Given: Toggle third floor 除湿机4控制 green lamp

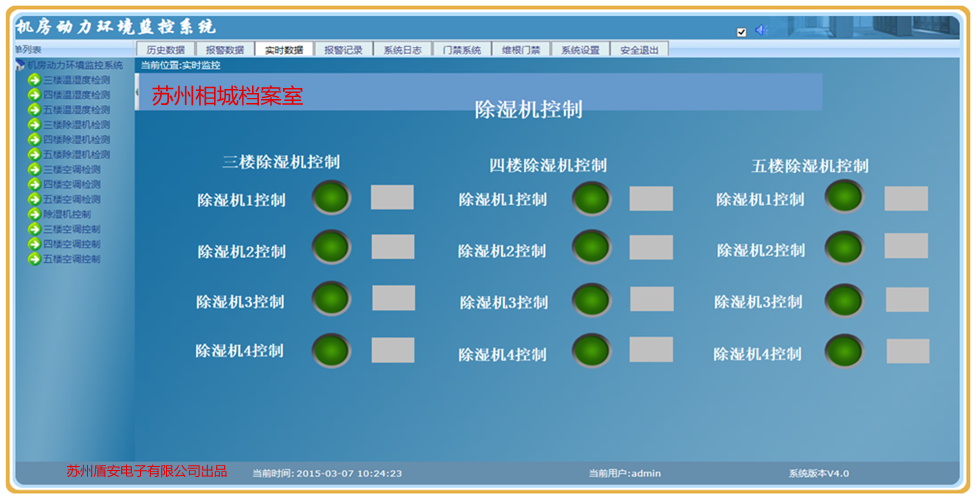Looking at the screenshot, I should pyautogui.click(x=331, y=350).
